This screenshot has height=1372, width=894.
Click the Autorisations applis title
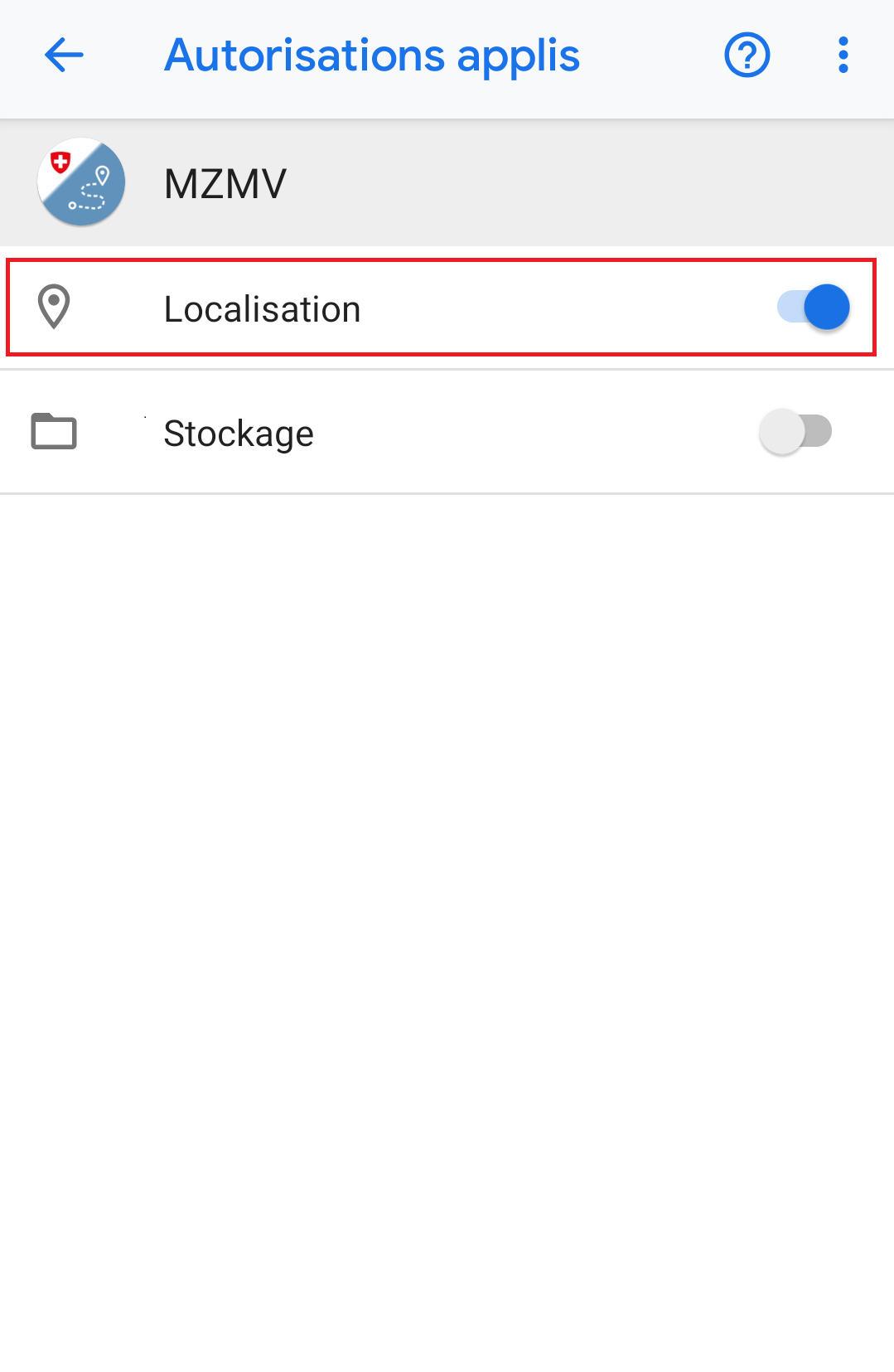[x=372, y=56]
